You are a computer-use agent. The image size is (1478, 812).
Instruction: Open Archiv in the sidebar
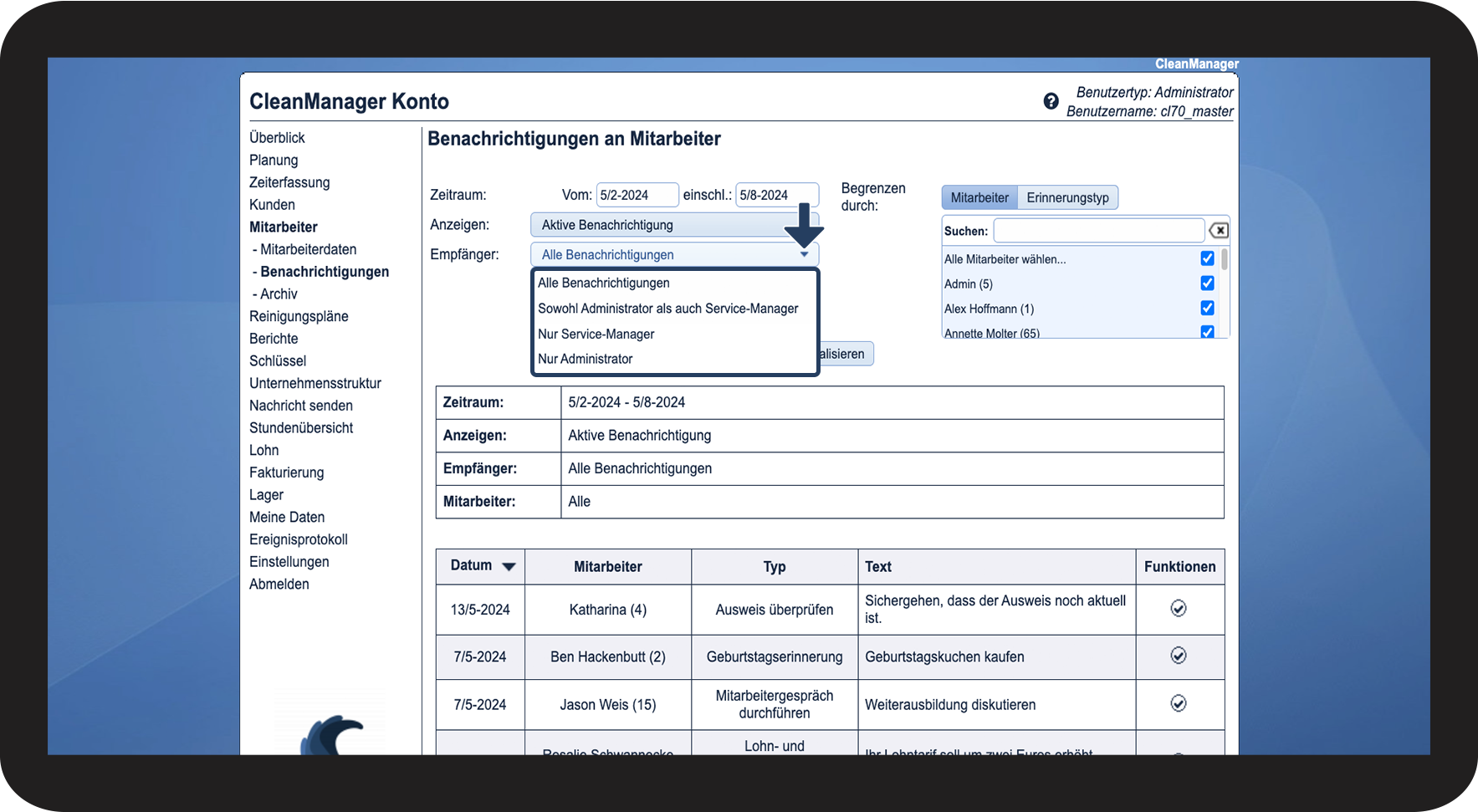click(x=279, y=294)
